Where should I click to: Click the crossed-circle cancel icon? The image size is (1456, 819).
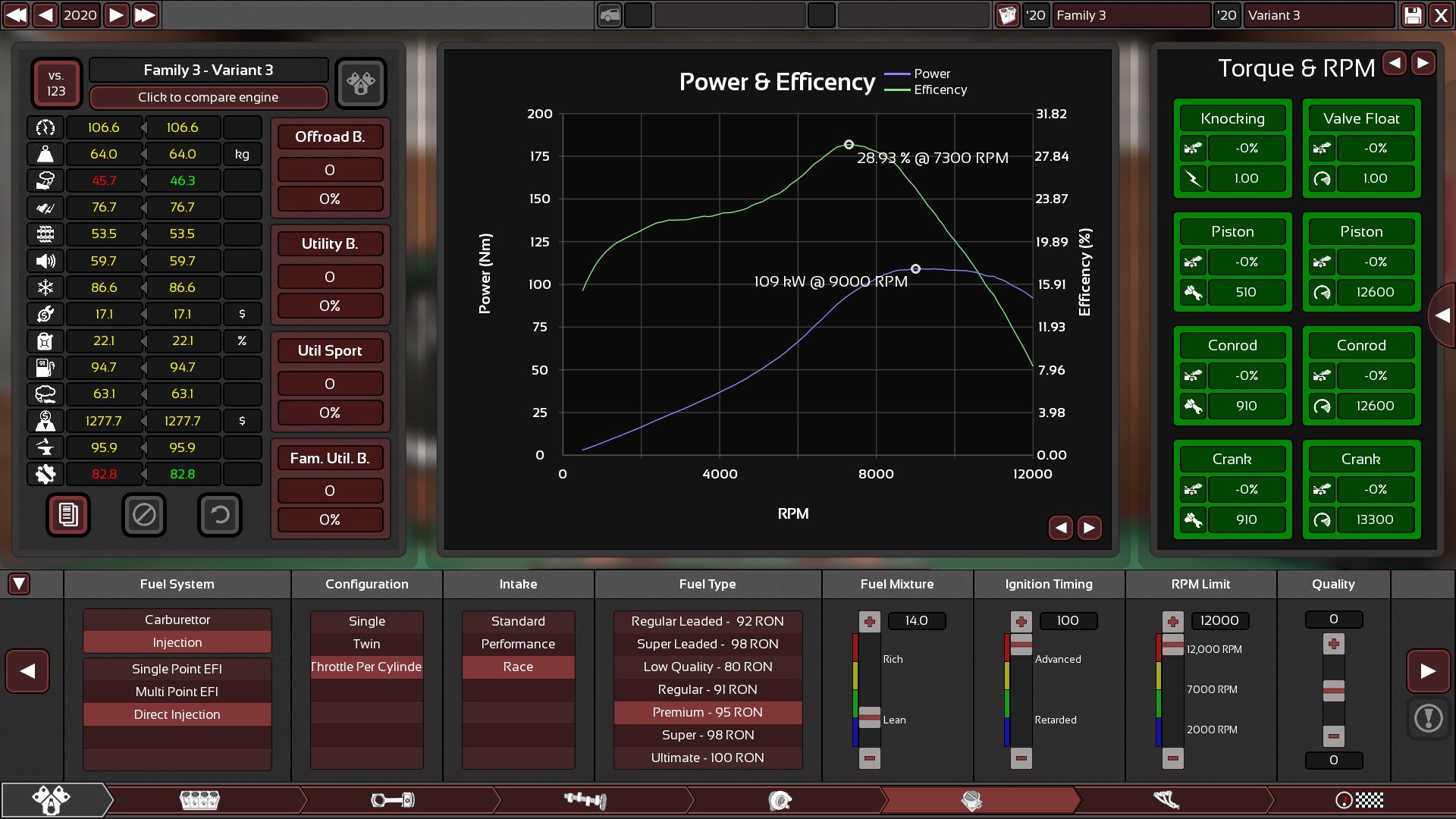(144, 515)
